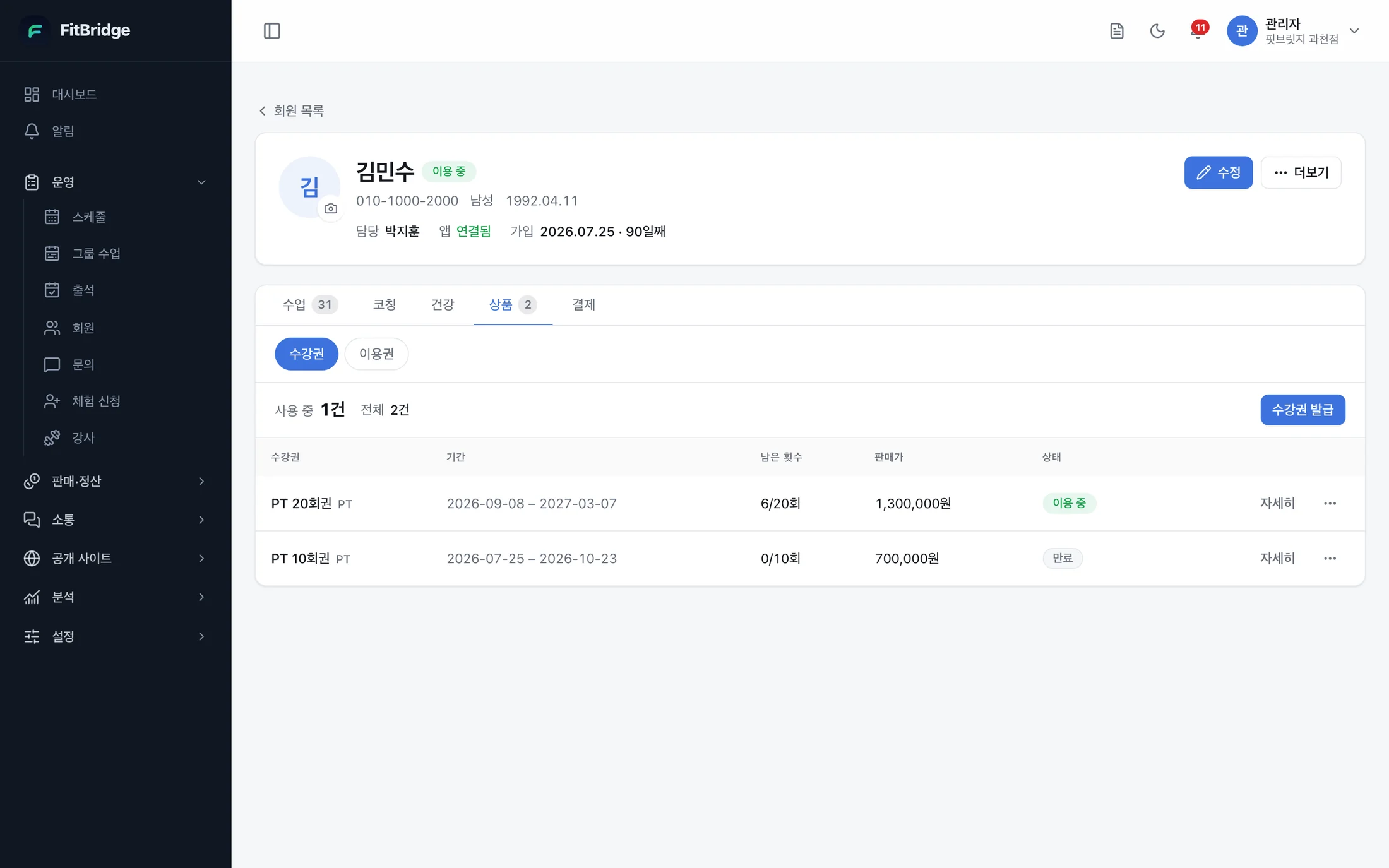
Task: Switch to the 수업 tab
Action: (x=310, y=305)
